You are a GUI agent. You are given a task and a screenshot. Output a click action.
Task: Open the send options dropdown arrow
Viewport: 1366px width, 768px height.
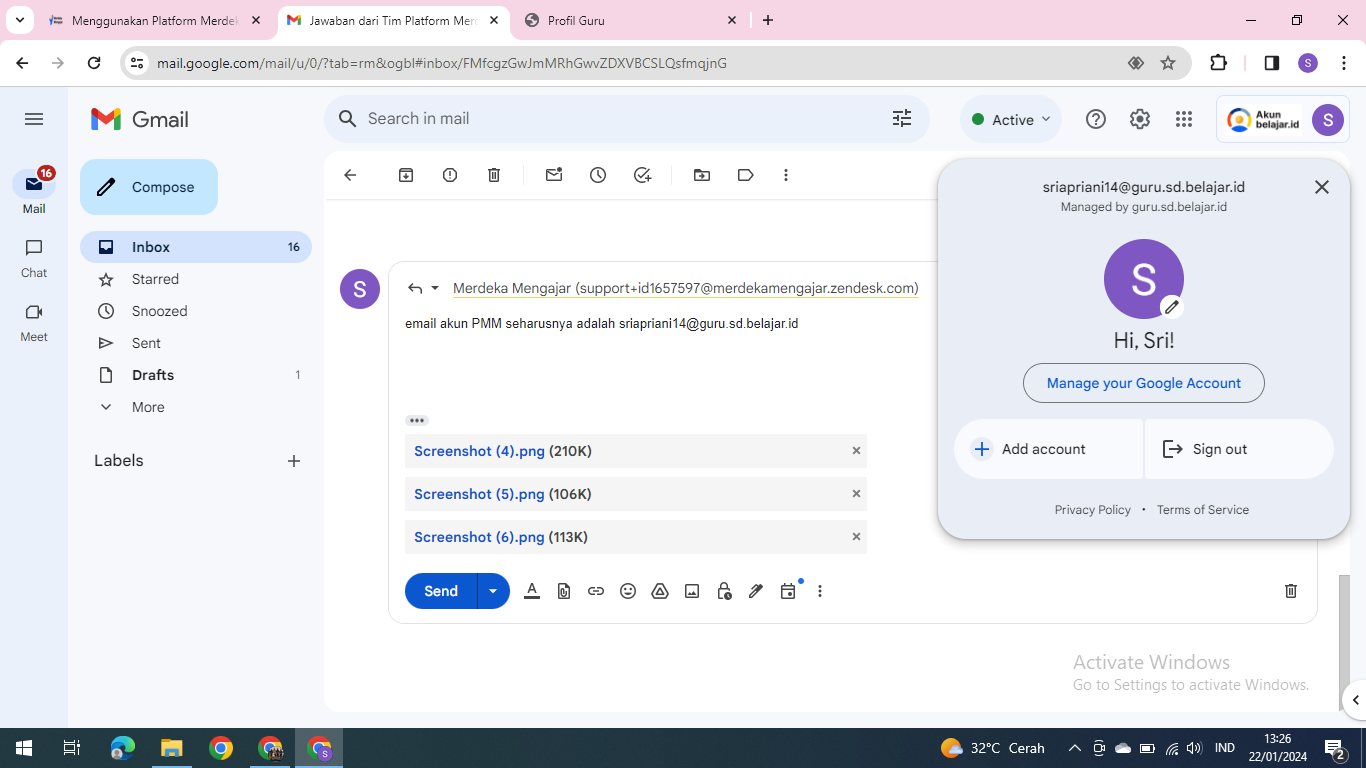pyautogui.click(x=493, y=591)
